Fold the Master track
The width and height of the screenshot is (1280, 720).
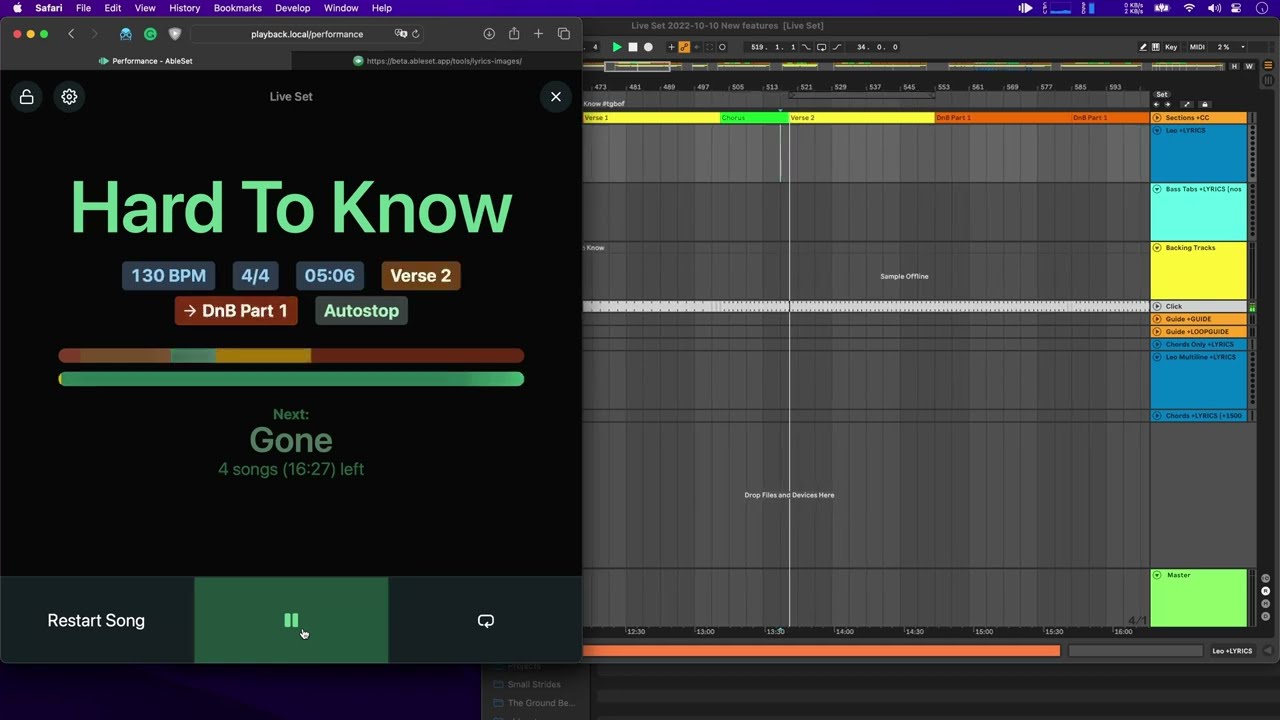[1157, 575]
